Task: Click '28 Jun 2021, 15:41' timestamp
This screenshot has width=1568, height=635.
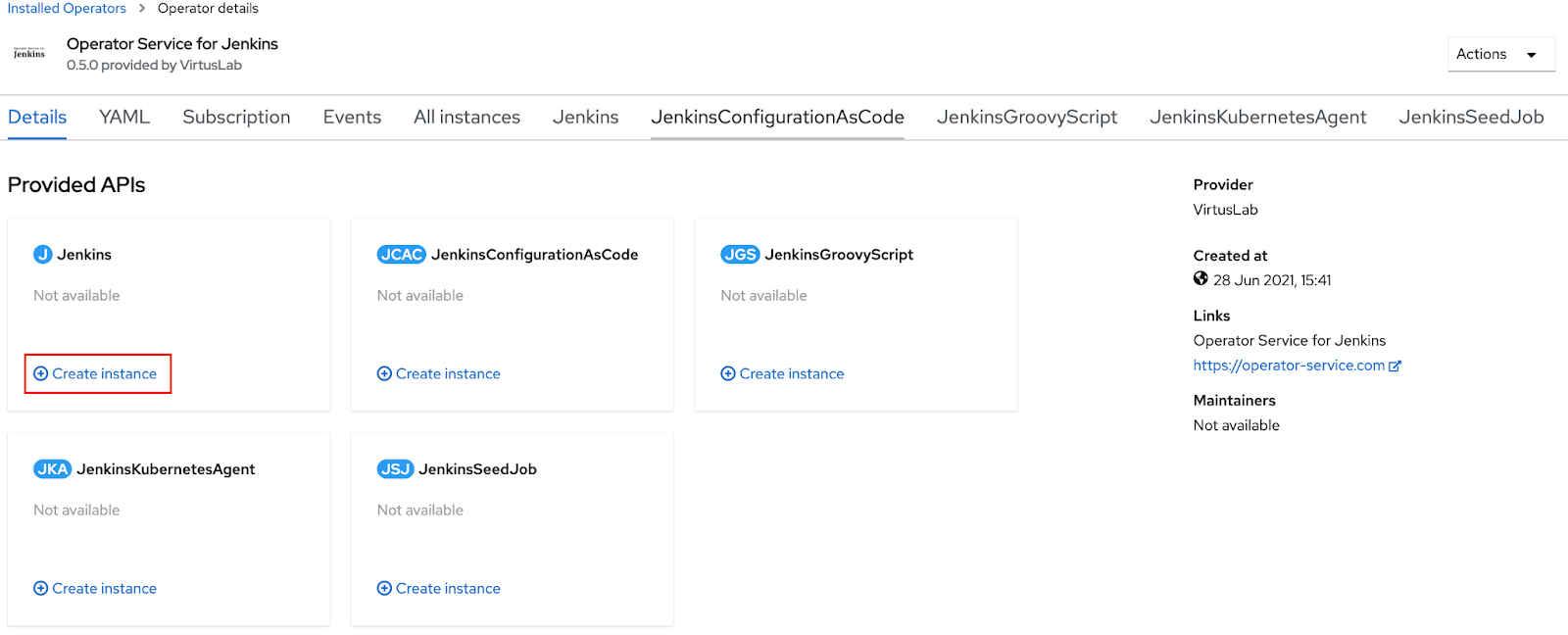Action: [1272, 280]
